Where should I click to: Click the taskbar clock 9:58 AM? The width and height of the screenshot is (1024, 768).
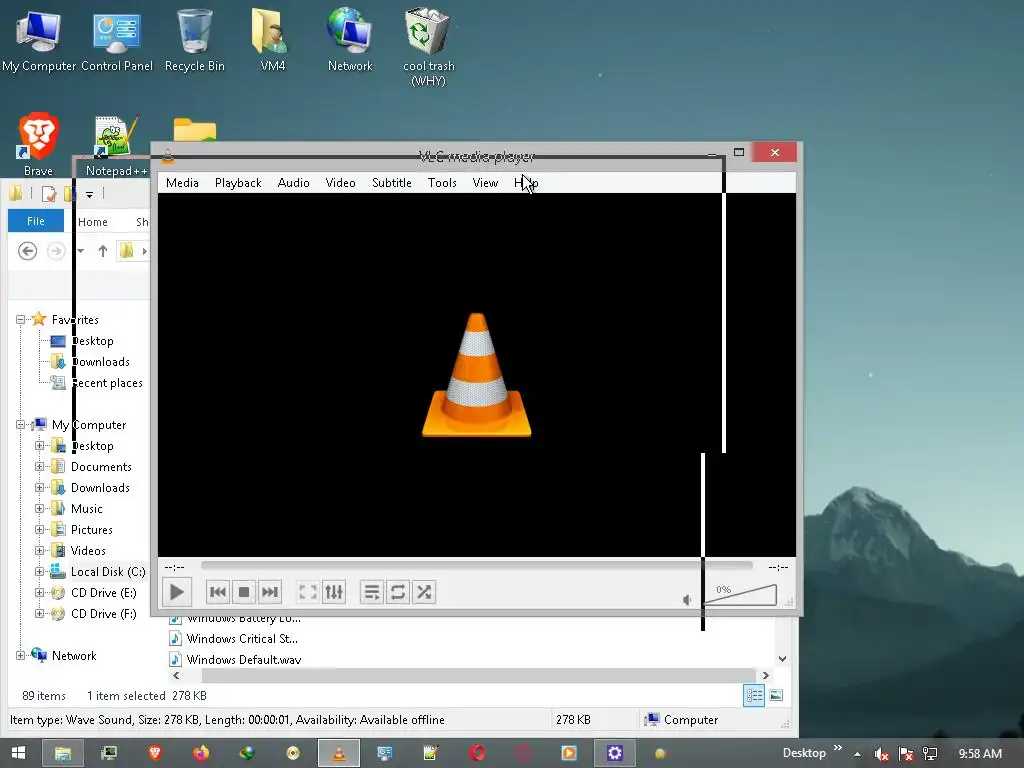click(980, 754)
